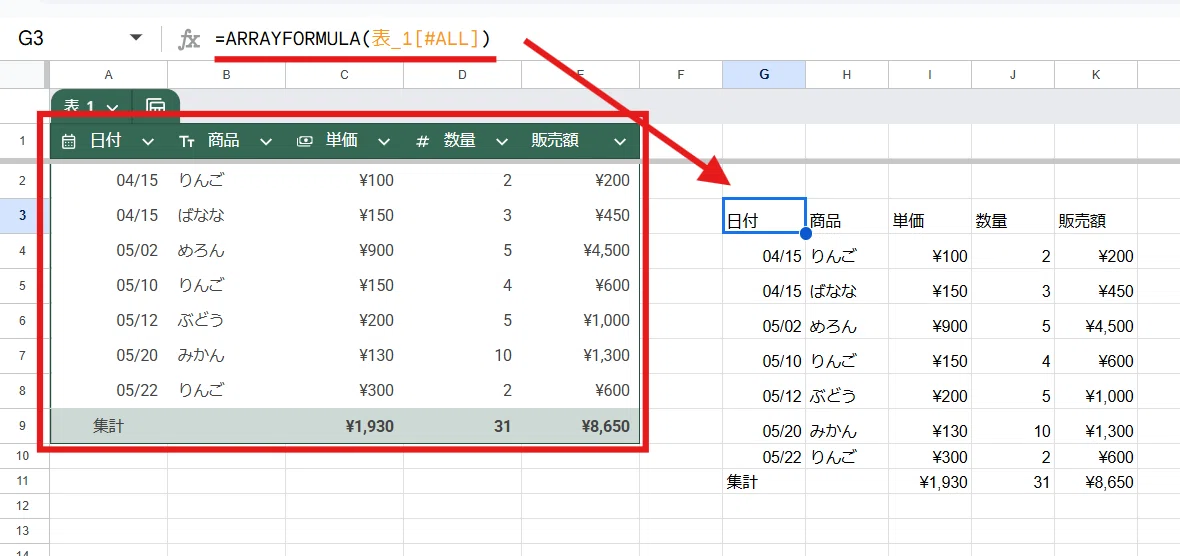Click cell A8 showing 05/22 in table
Viewport: 1180px width, 556px height.
pos(108,390)
